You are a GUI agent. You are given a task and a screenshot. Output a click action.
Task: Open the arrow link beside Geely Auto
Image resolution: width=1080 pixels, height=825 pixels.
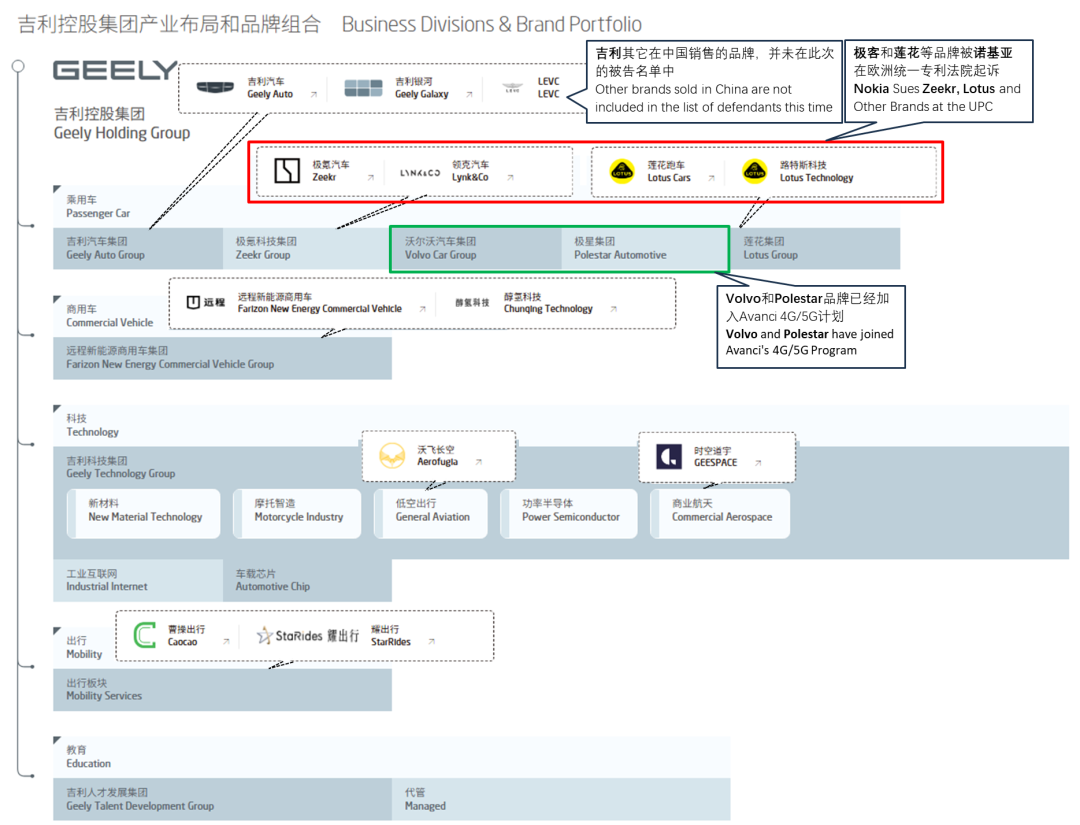tap(313, 95)
